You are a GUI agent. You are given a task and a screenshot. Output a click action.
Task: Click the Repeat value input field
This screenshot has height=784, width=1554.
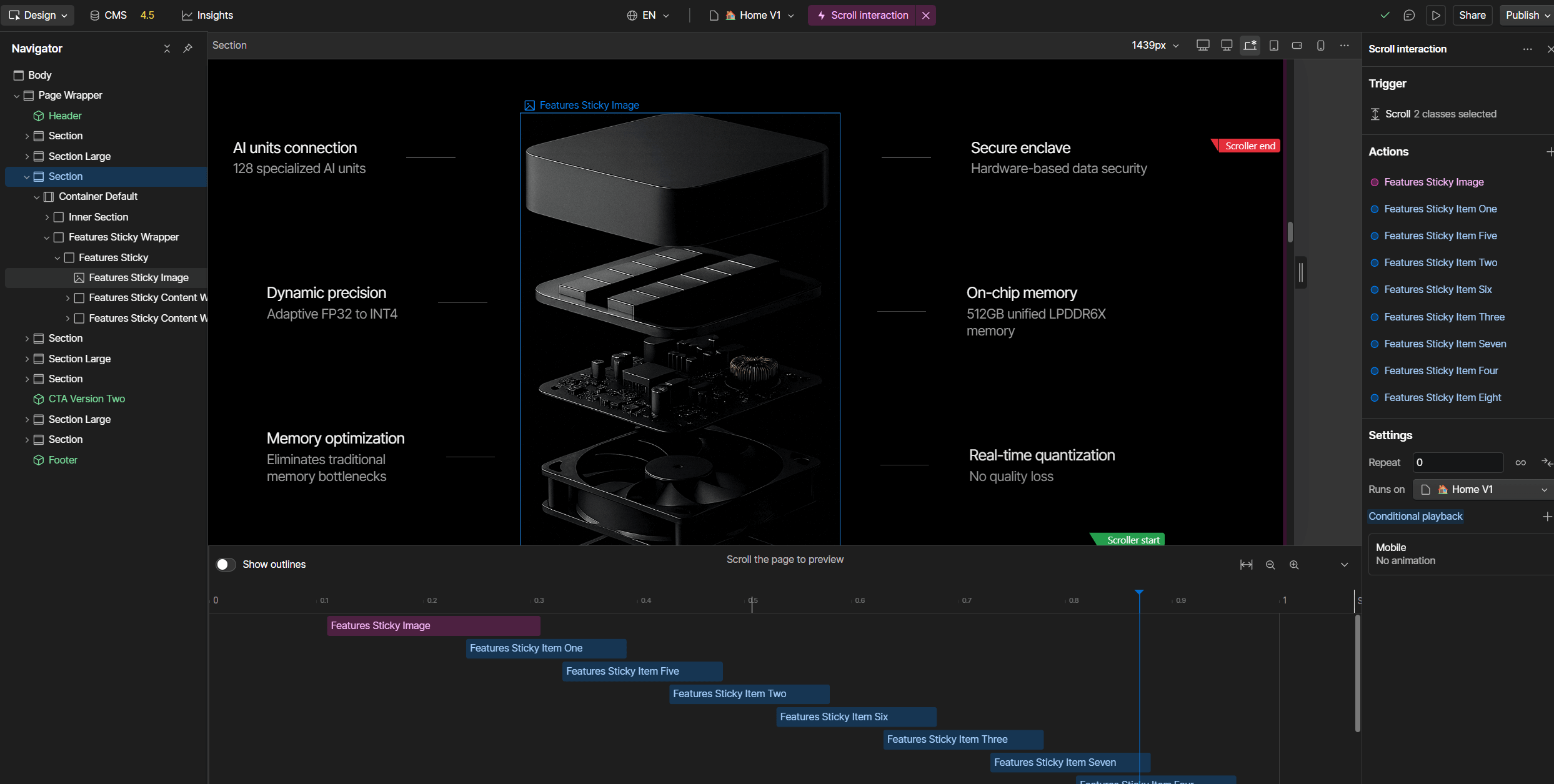point(1457,462)
